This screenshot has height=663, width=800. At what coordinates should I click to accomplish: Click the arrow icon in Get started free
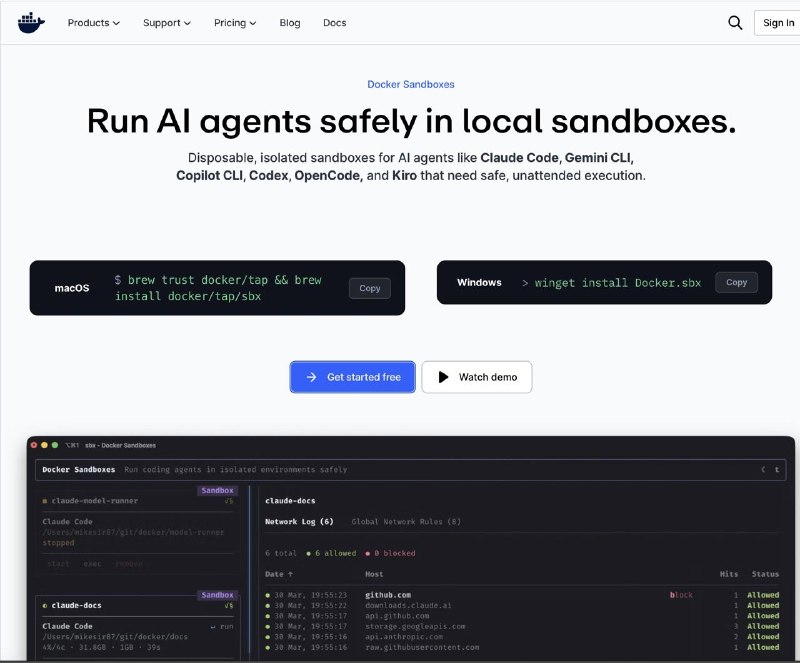(x=311, y=377)
